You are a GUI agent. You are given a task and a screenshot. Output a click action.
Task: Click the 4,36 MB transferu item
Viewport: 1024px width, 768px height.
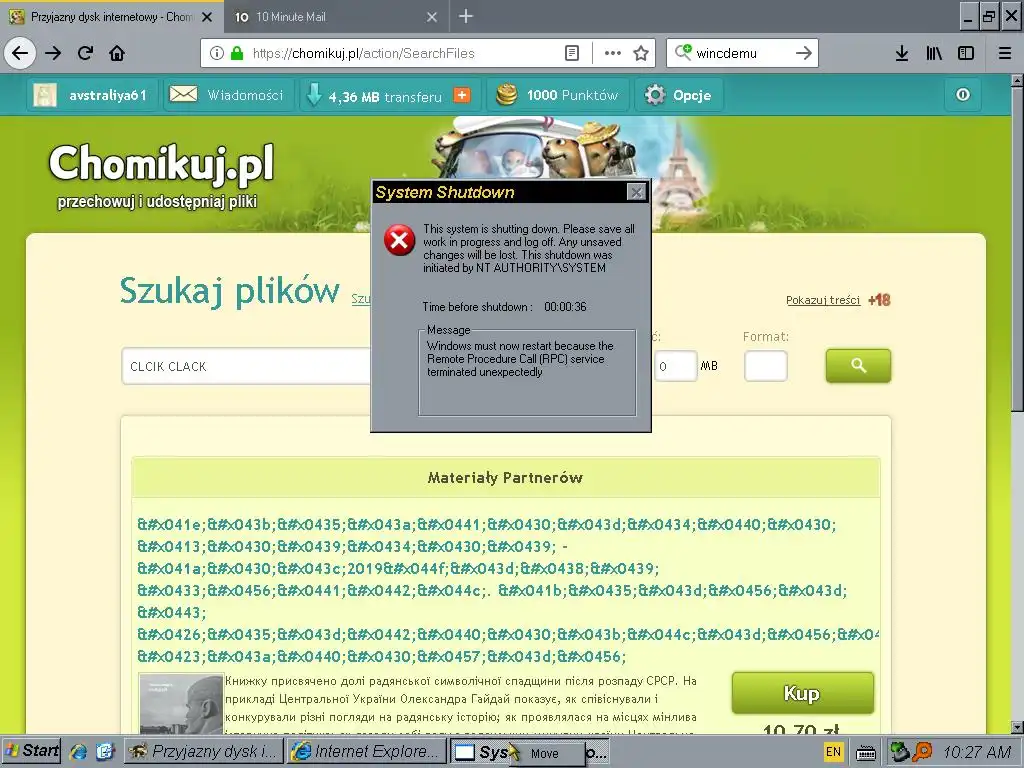click(385, 97)
